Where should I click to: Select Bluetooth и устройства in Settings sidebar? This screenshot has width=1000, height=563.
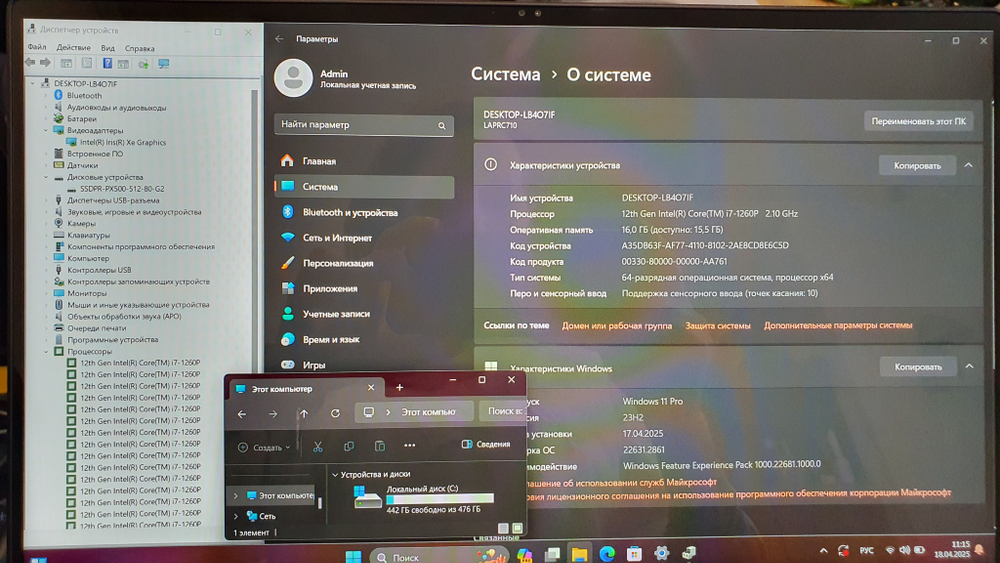(364, 212)
